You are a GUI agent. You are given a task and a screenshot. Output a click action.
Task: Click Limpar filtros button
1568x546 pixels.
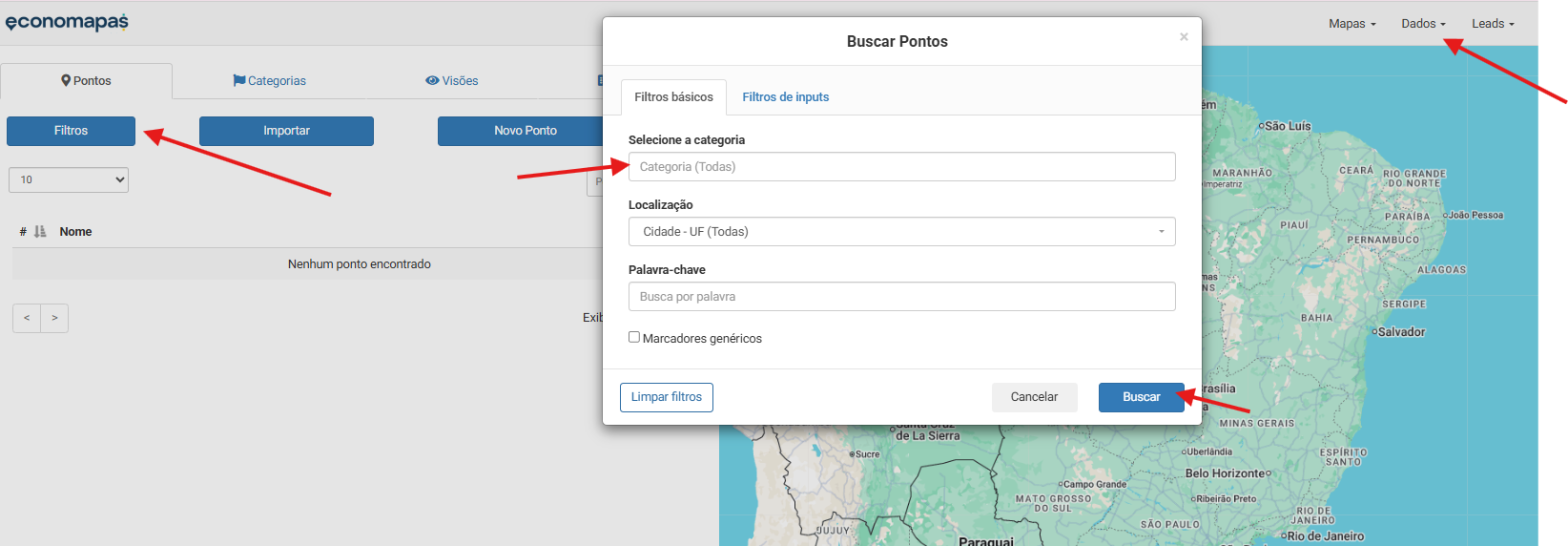666,397
